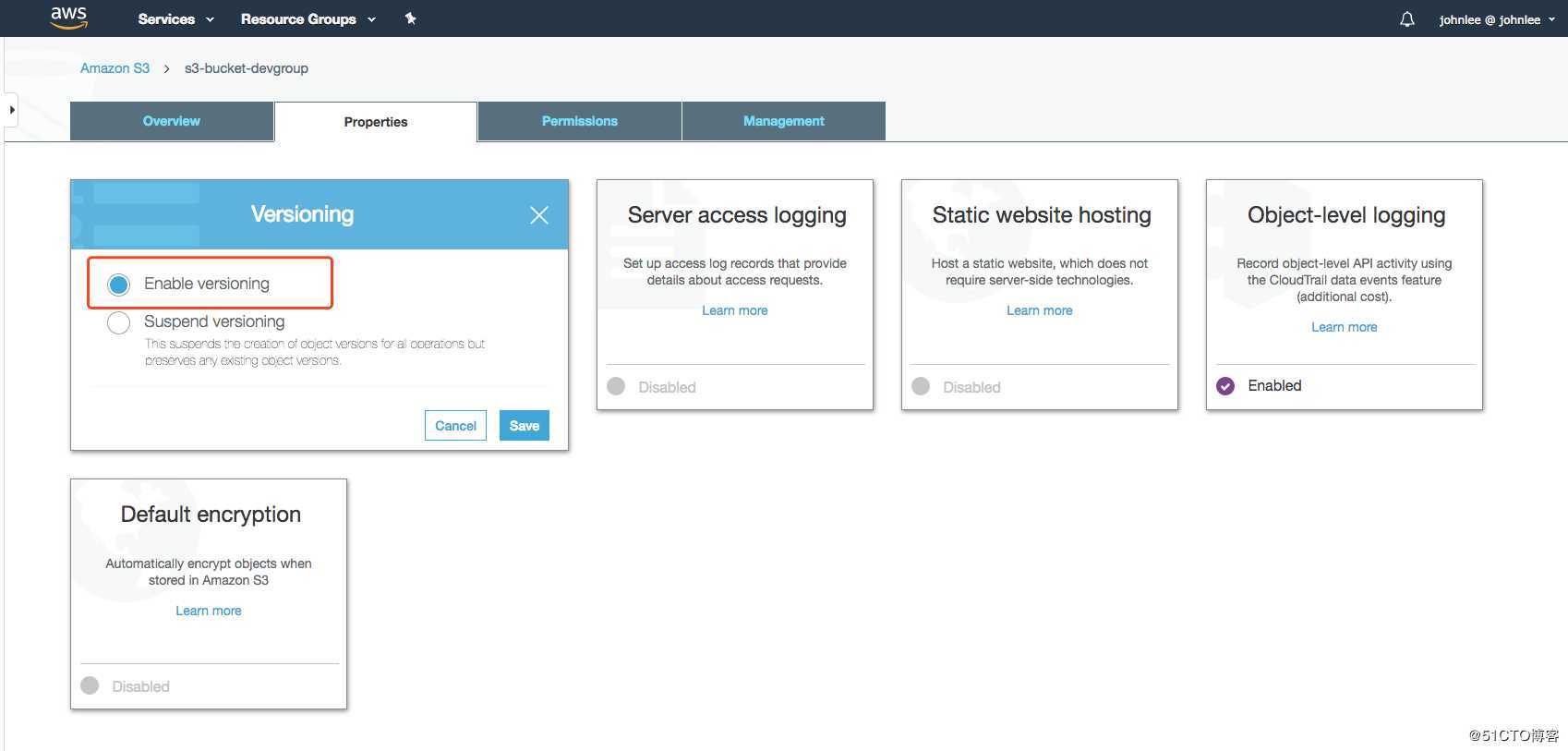Click Disabled status text under Default encryption

140,686
